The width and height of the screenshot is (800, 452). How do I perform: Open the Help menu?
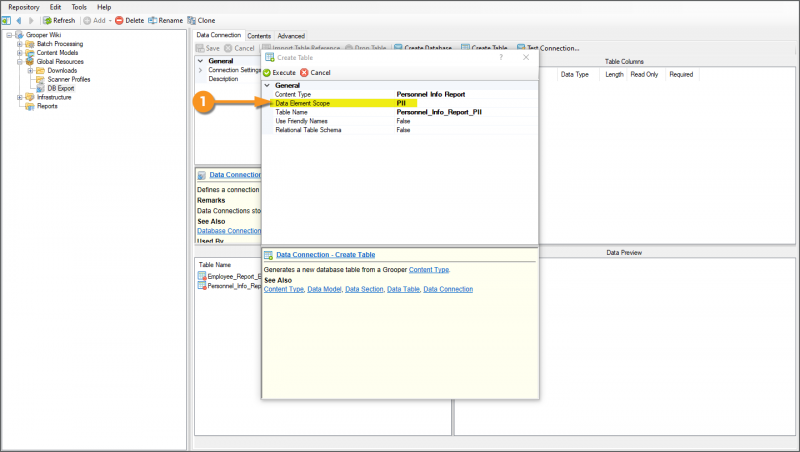click(x=104, y=7)
